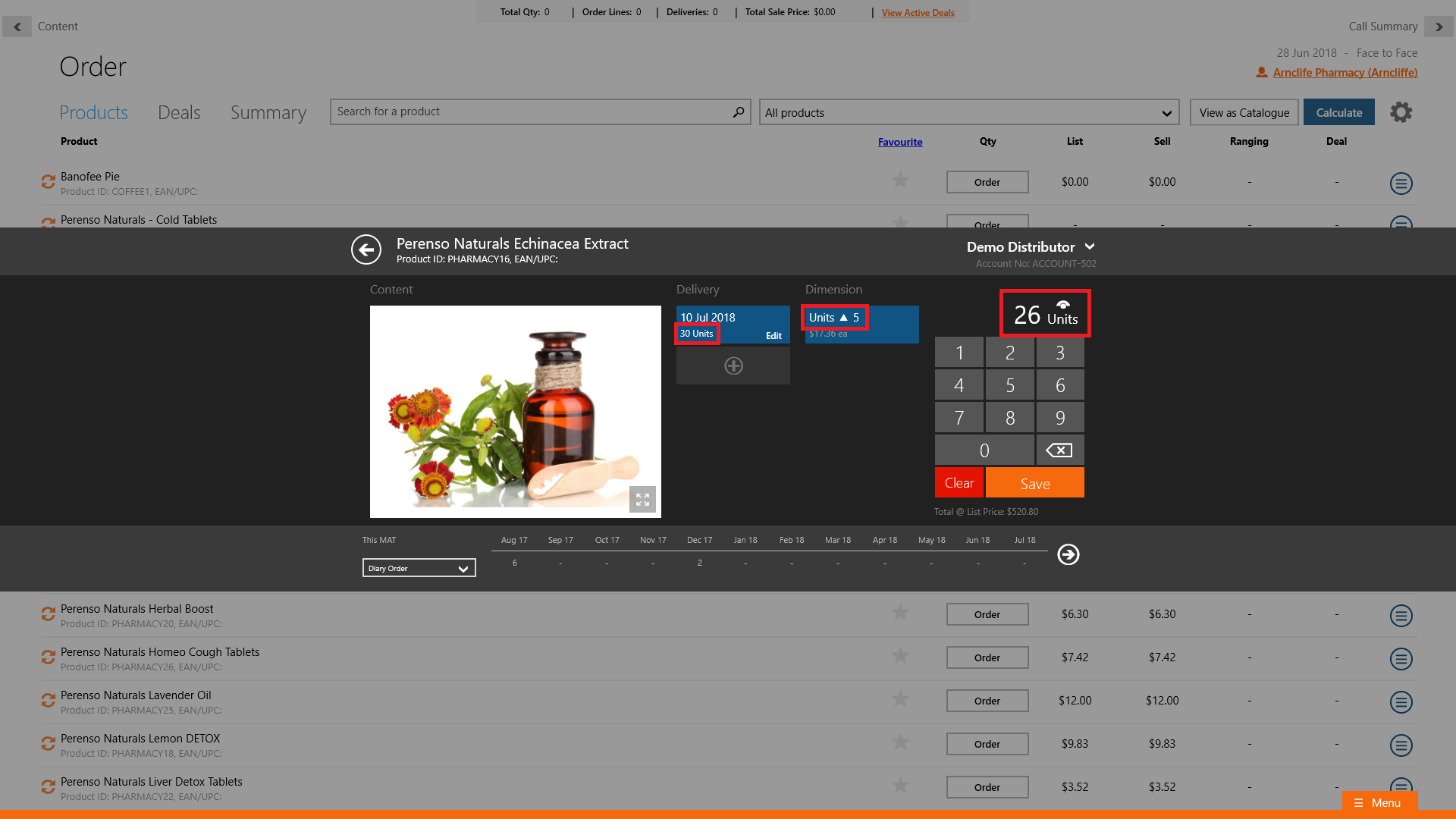Click refresh icon beside Perenso Naturals Lavender Oil
1456x819 pixels.
[49, 701]
